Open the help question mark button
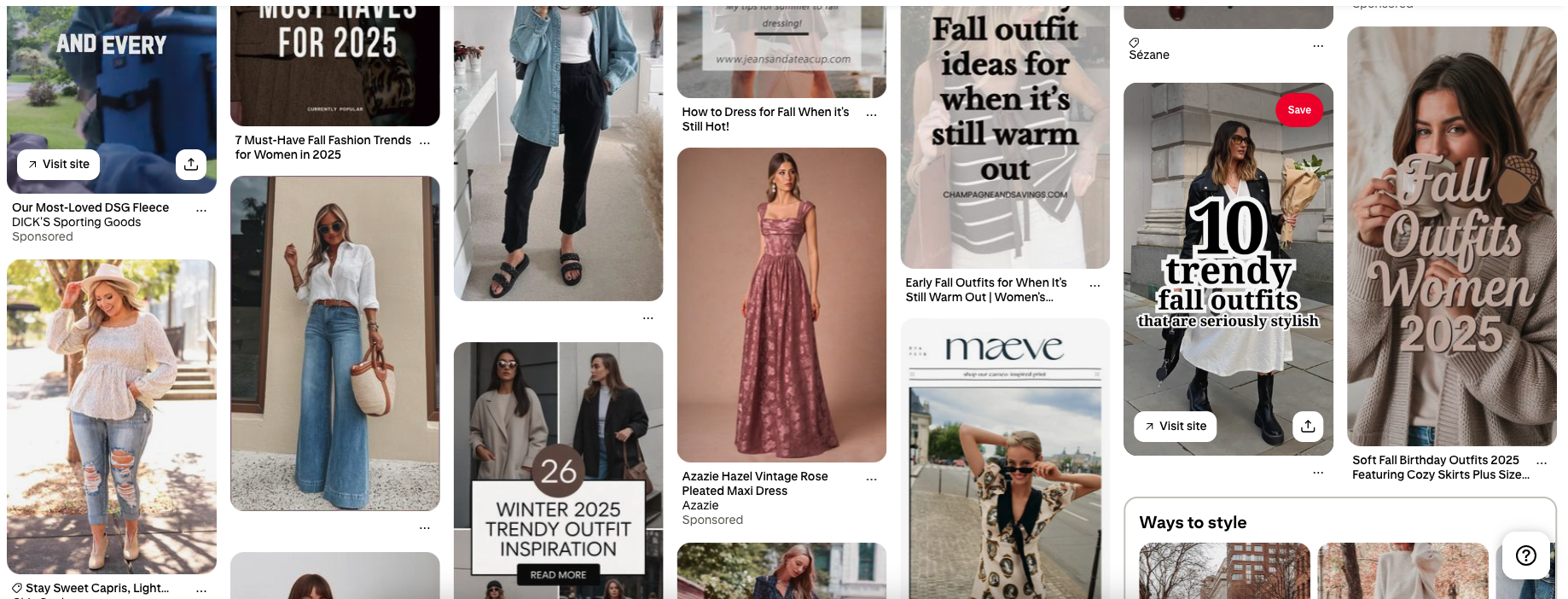This screenshot has height=599, width=1568. (x=1525, y=555)
